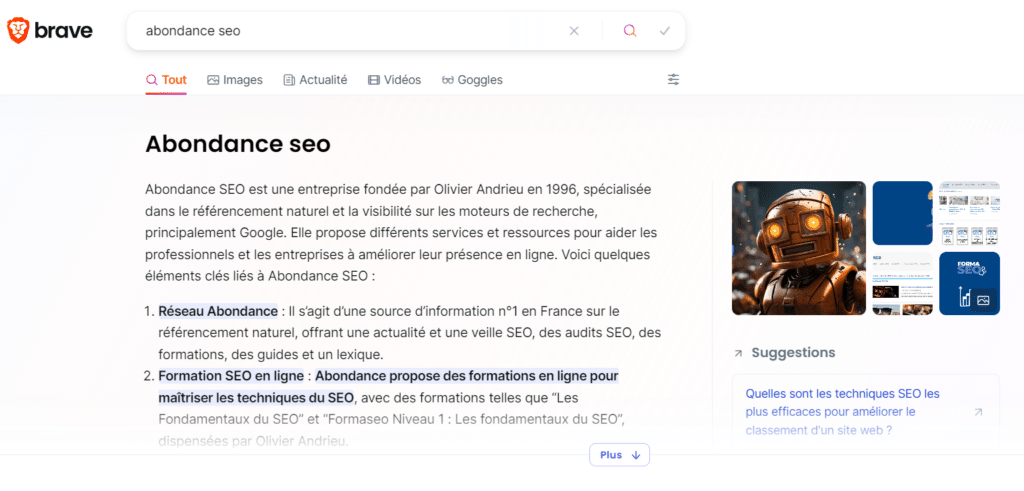Click the highlighted Formation SEO en ligne text
Viewport: 1024px width, 491px height.
pyautogui.click(x=231, y=377)
